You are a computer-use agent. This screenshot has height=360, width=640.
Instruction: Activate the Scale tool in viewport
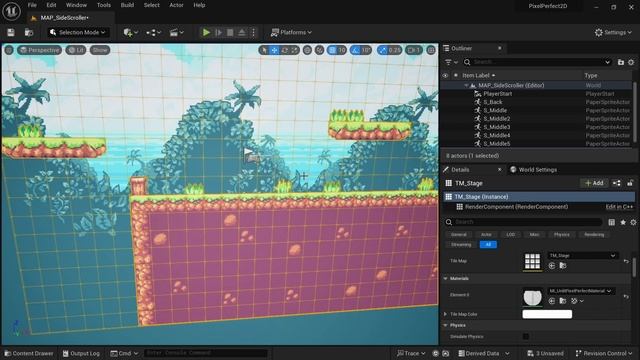click(x=294, y=50)
